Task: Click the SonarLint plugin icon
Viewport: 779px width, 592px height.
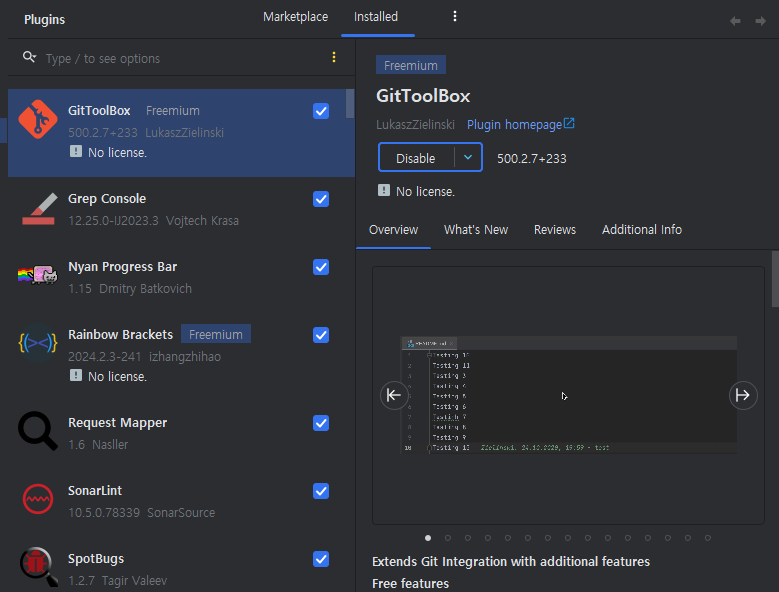Action: click(x=38, y=499)
